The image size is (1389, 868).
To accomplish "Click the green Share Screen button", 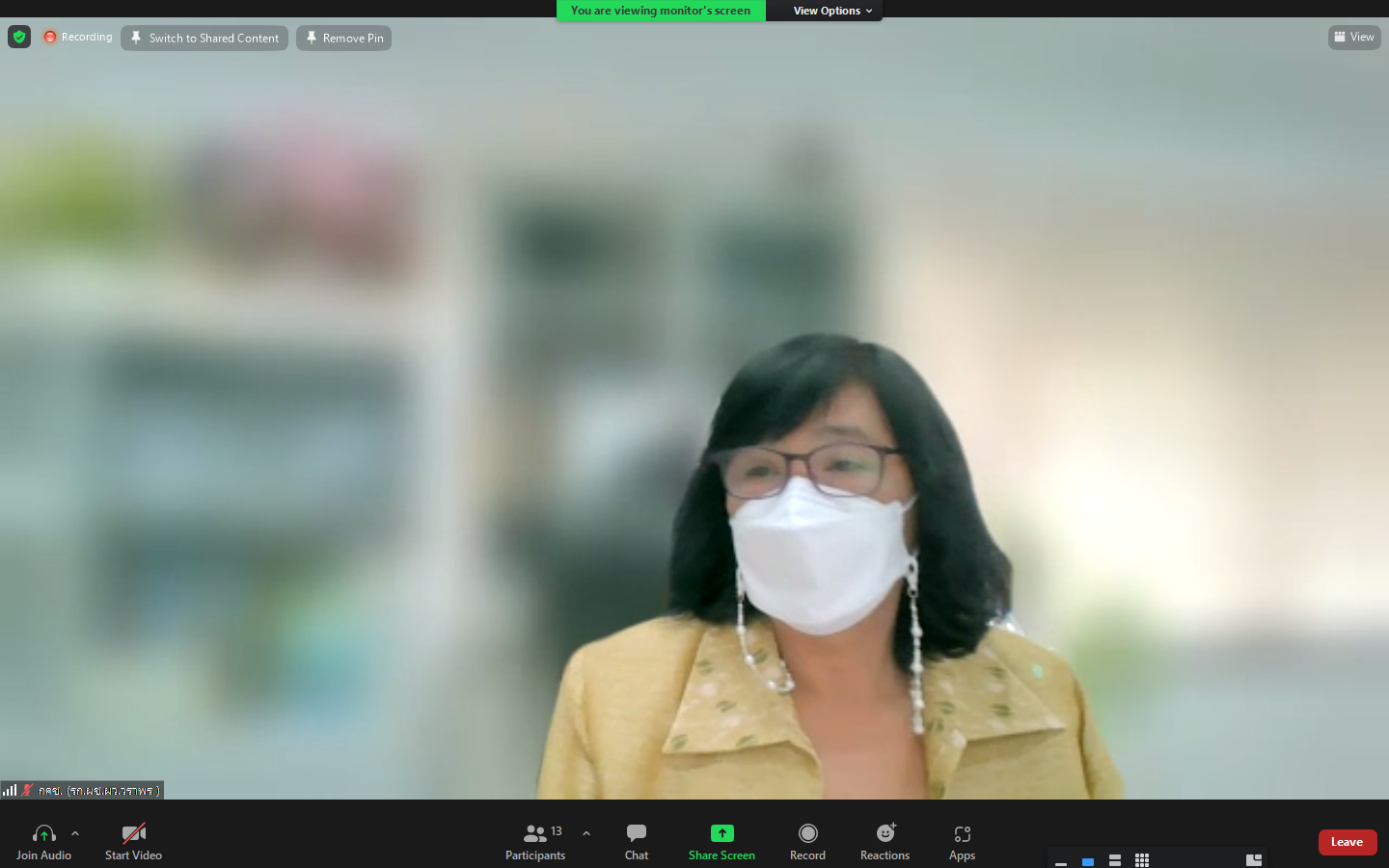I will point(722,842).
